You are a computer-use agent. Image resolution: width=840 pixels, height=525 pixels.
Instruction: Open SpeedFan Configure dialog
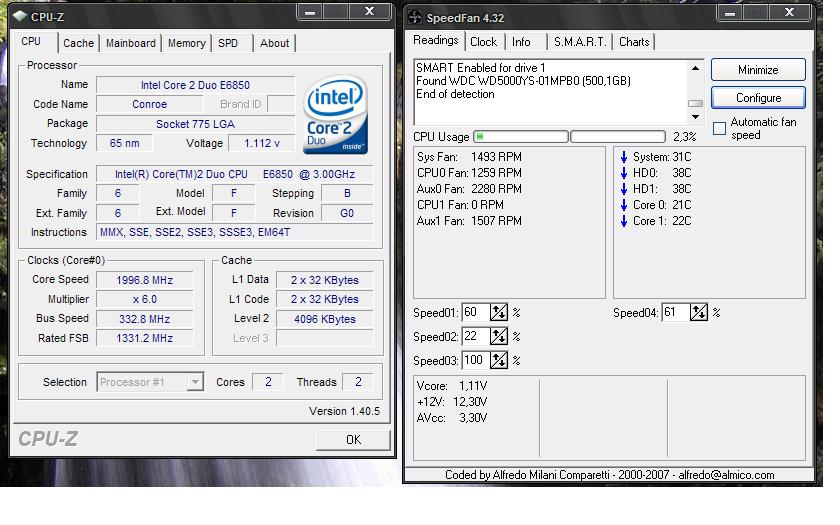[x=758, y=98]
